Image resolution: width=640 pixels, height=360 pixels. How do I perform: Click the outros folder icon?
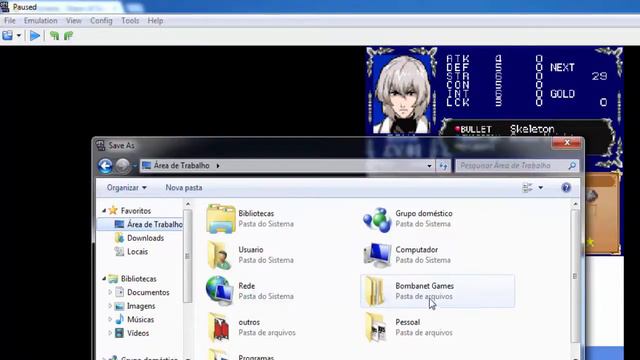point(219,327)
